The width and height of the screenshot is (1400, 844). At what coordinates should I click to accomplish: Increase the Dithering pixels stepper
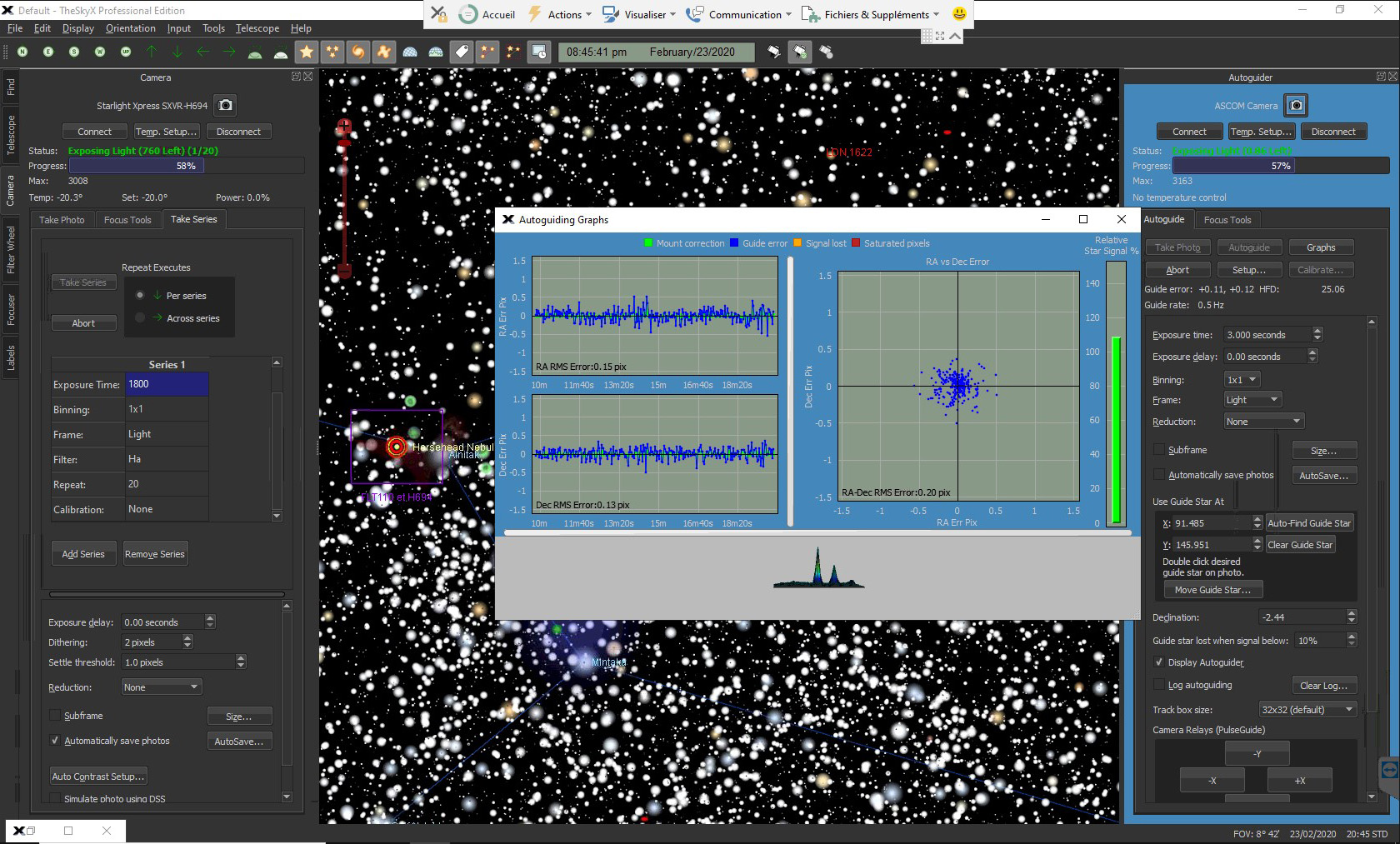coord(187,638)
